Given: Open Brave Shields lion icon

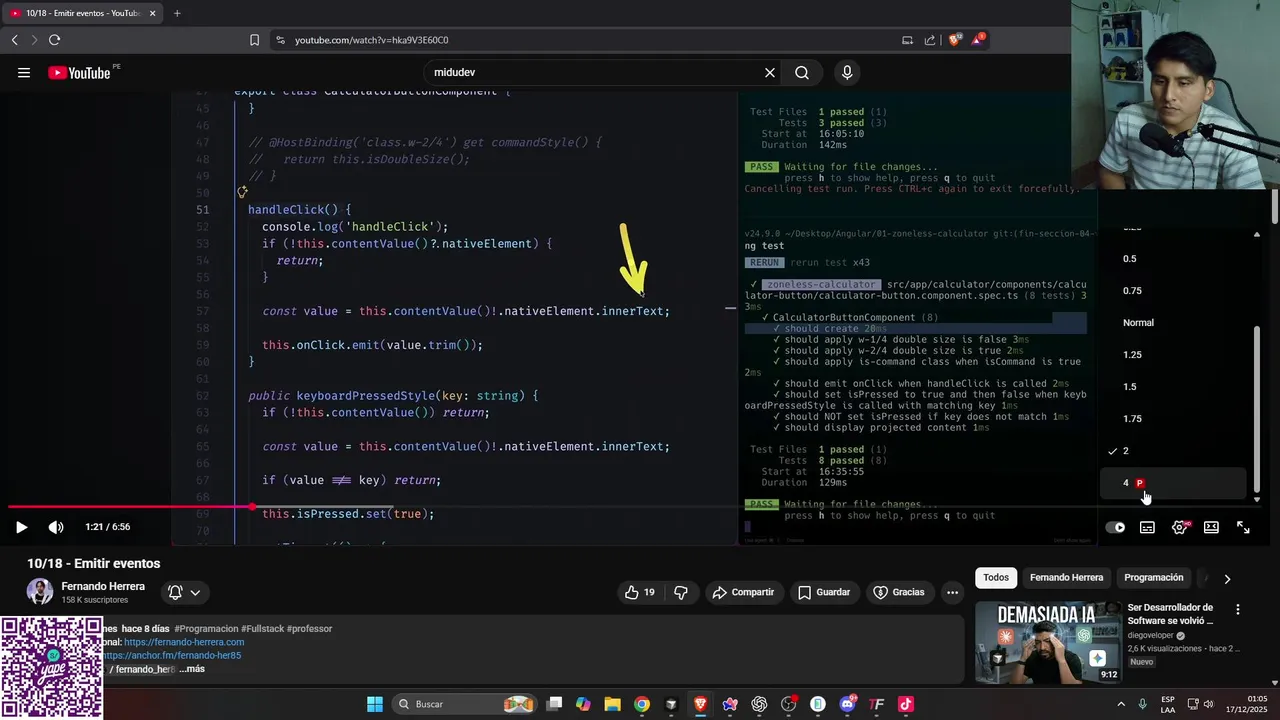Looking at the screenshot, I should [x=955, y=40].
